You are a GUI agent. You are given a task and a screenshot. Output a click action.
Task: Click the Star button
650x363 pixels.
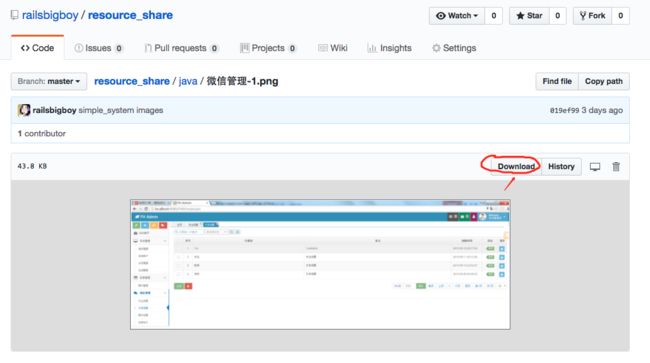click(529, 16)
